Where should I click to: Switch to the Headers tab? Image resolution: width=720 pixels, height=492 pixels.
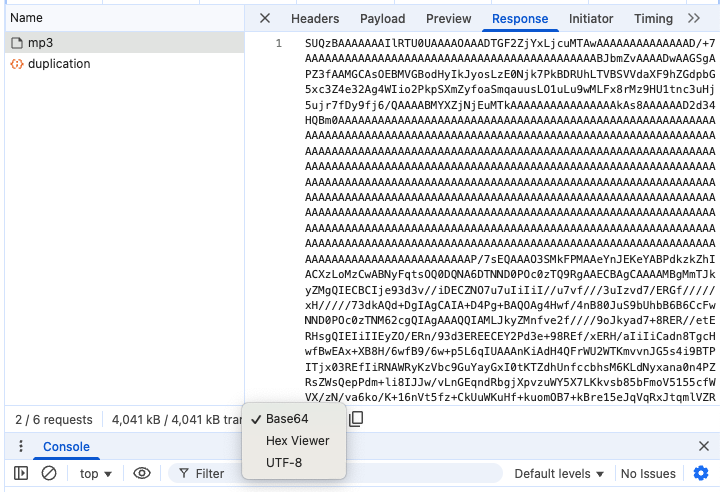pyautogui.click(x=315, y=18)
